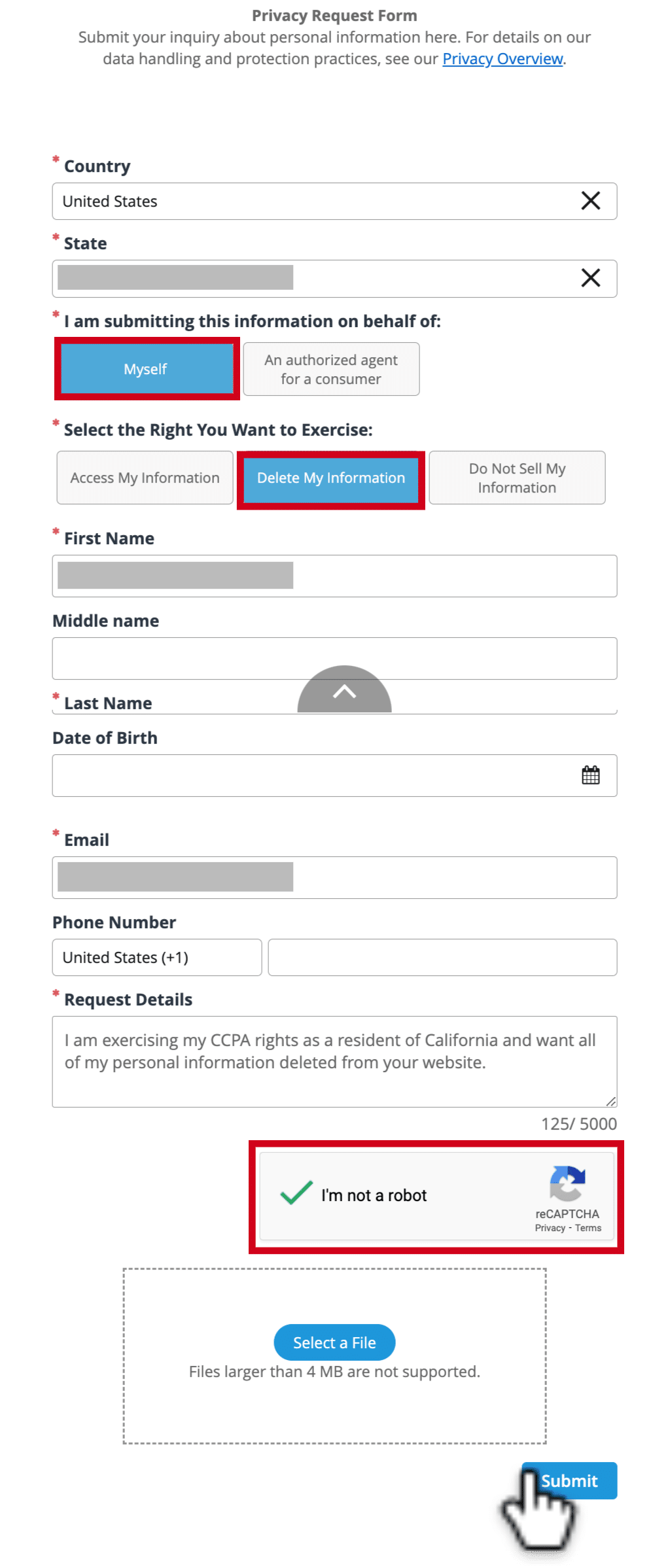This screenshot has height=1568, width=670.
Task: Toggle the I'm not a robot checkmark
Action: (x=296, y=1193)
